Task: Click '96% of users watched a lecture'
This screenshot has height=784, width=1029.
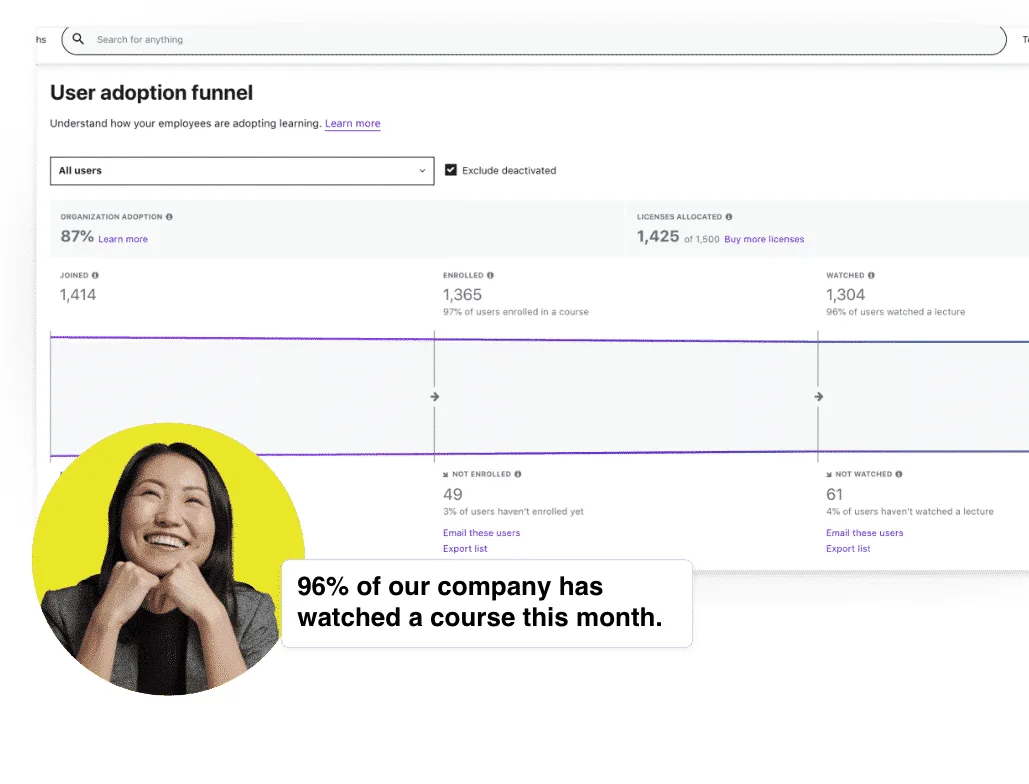Action: point(896,312)
